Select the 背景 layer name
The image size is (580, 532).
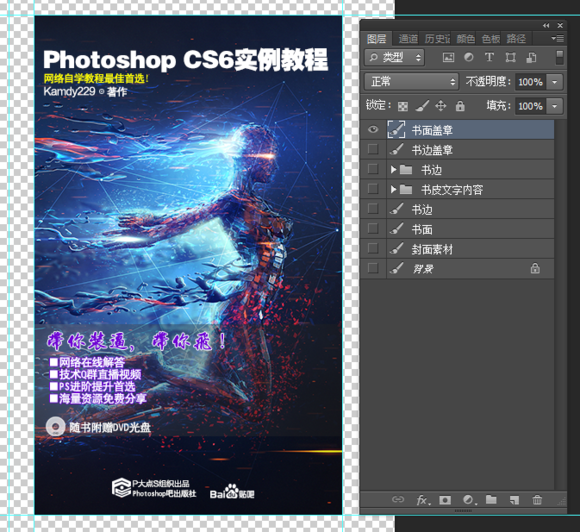(x=423, y=269)
